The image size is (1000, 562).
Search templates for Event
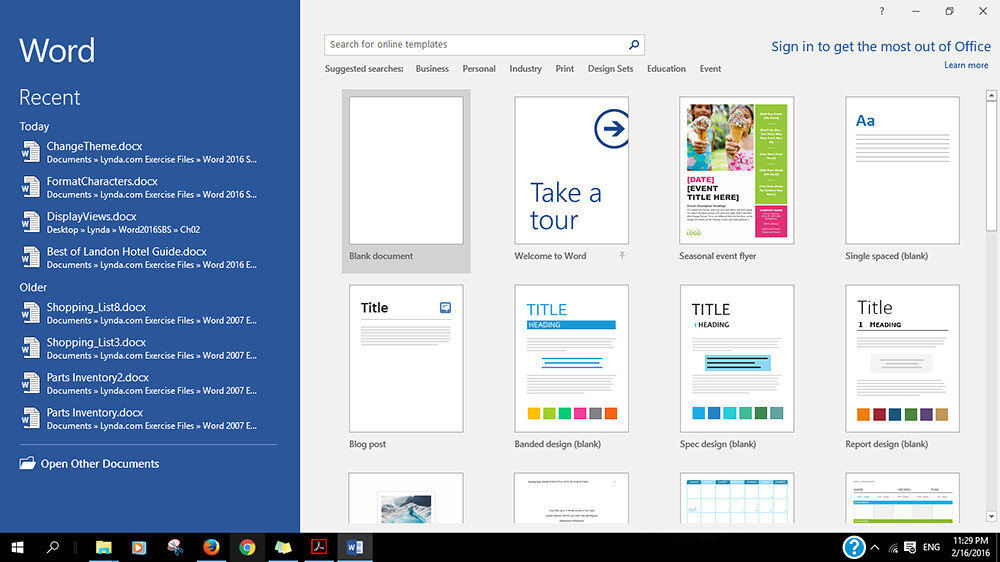click(710, 69)
